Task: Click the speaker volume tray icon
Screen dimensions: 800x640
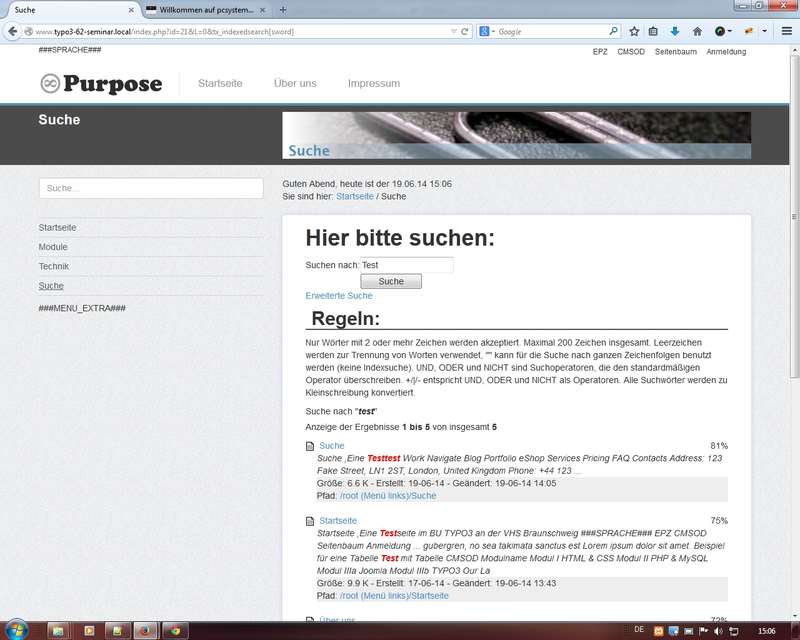Action: [x=718, y=631]
